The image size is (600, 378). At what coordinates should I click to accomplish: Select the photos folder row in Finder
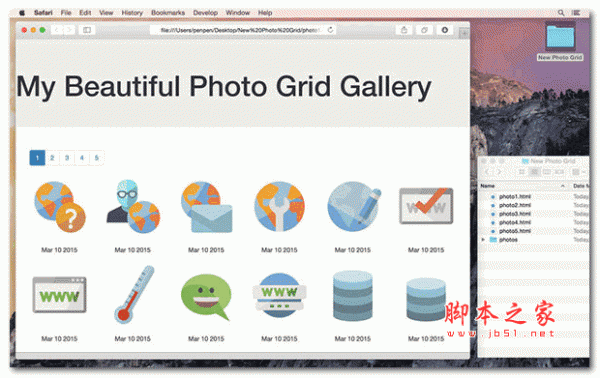pos(534,240)
